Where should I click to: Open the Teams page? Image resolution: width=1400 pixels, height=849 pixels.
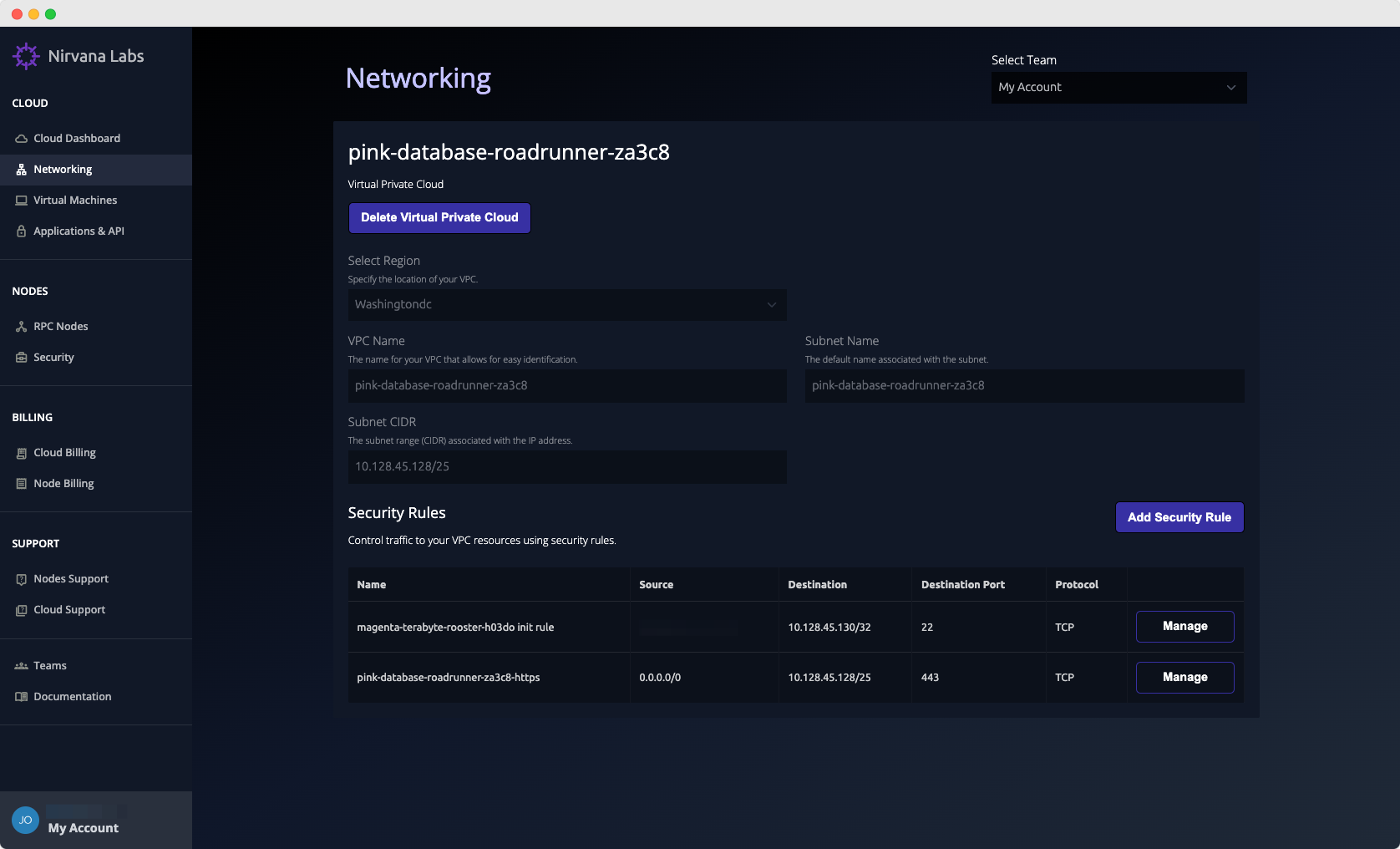pyautogui.click(x=96, y=666)
